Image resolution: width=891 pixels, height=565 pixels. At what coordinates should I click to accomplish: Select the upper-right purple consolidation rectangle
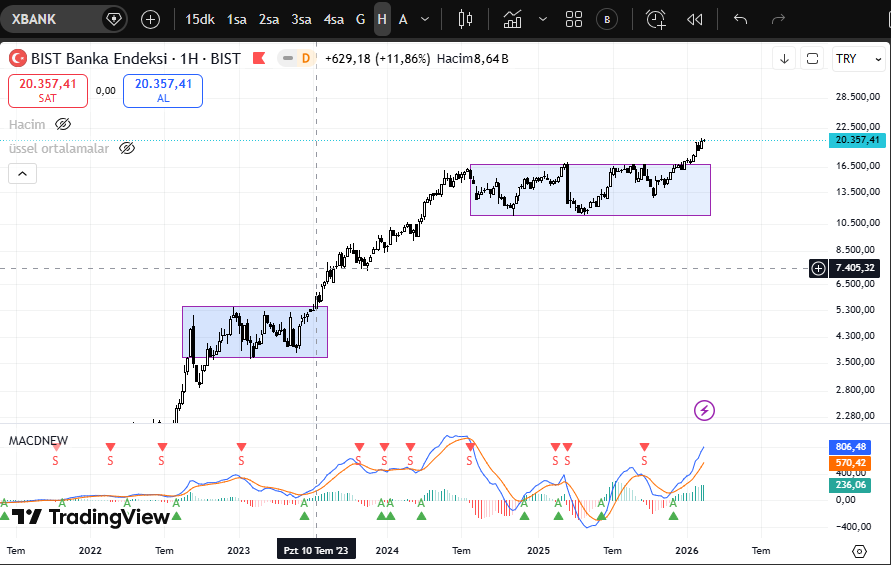coord(590,190)
